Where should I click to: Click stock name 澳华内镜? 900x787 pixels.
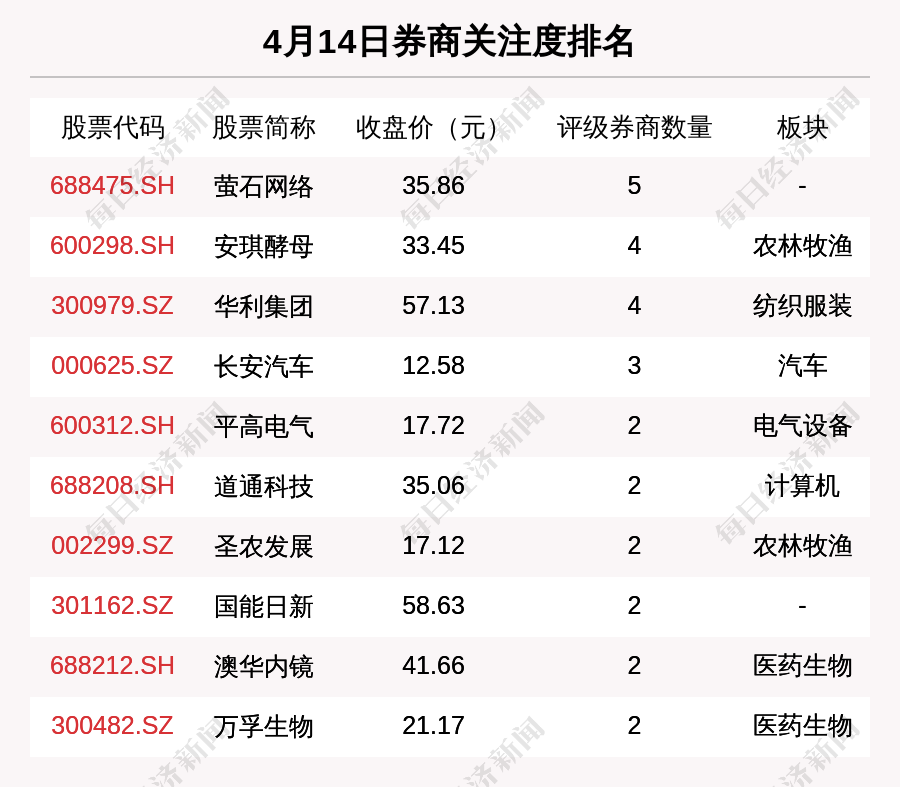pos(263,666)
